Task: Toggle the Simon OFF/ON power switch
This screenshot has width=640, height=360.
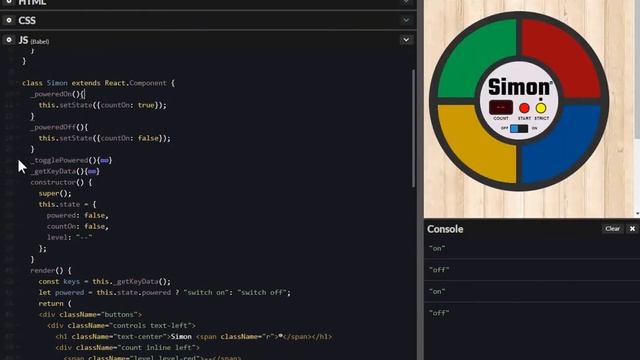Action: point(519,129)
